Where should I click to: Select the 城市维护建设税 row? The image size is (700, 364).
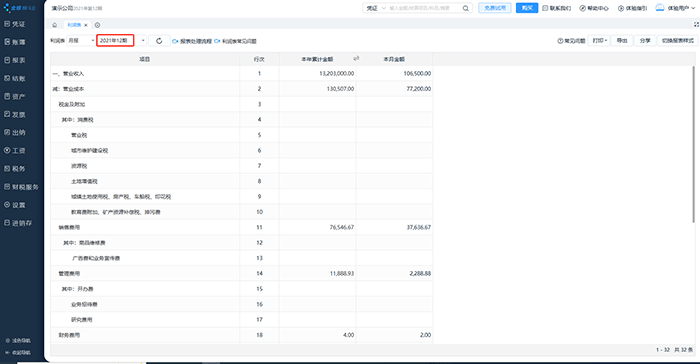[242, 151]
